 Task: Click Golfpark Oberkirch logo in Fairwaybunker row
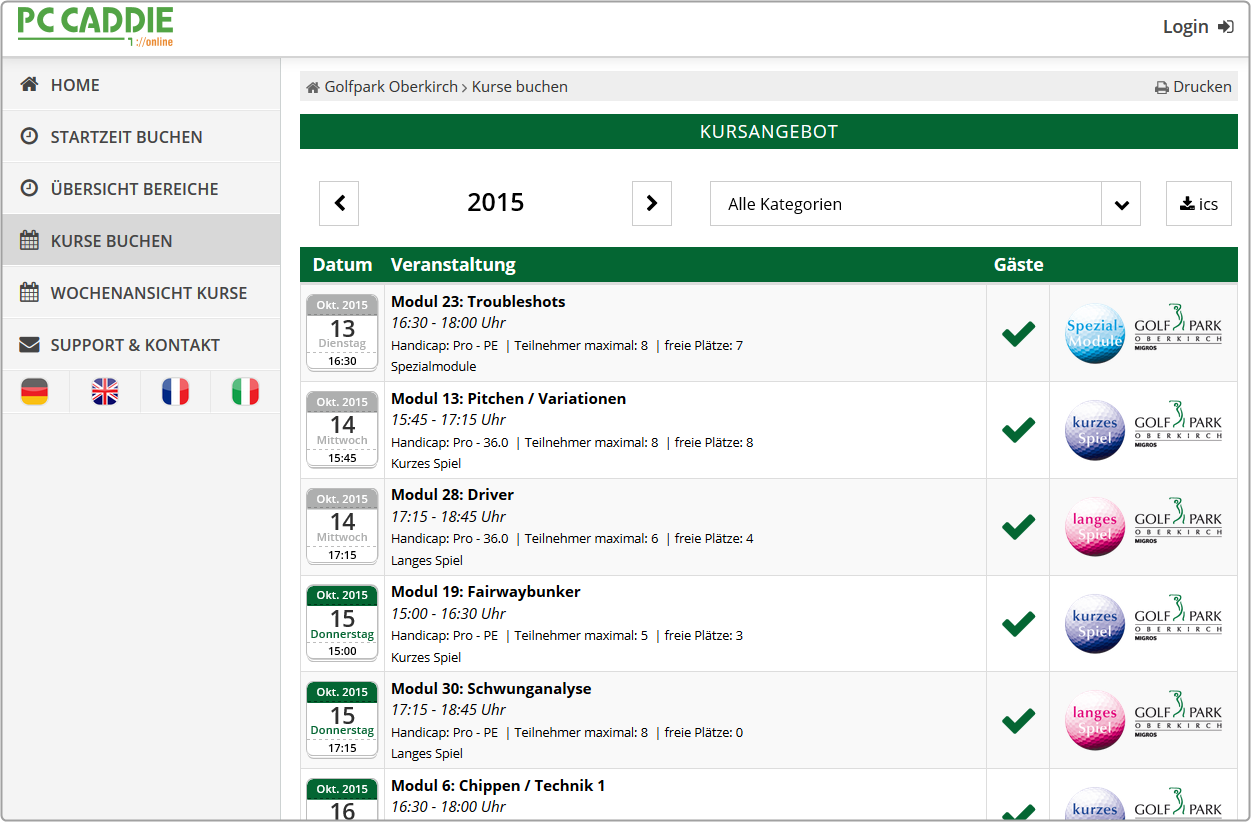pyautogui.click(x=1178, y=618)
